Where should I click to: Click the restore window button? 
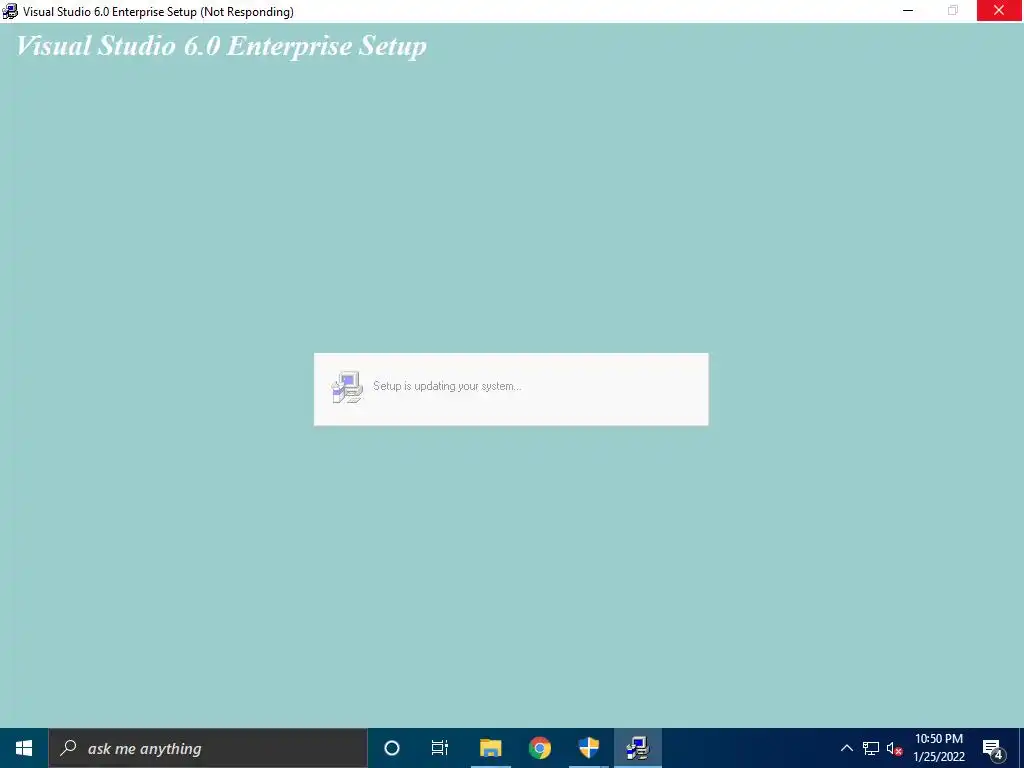[953, 10]
